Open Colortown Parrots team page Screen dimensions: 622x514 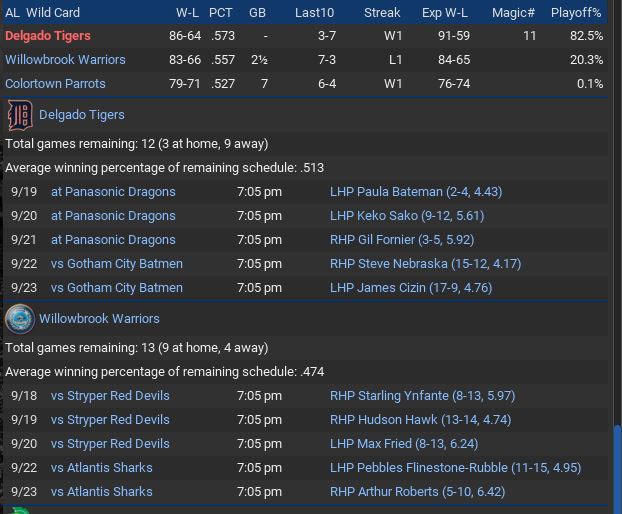(55, 84)
